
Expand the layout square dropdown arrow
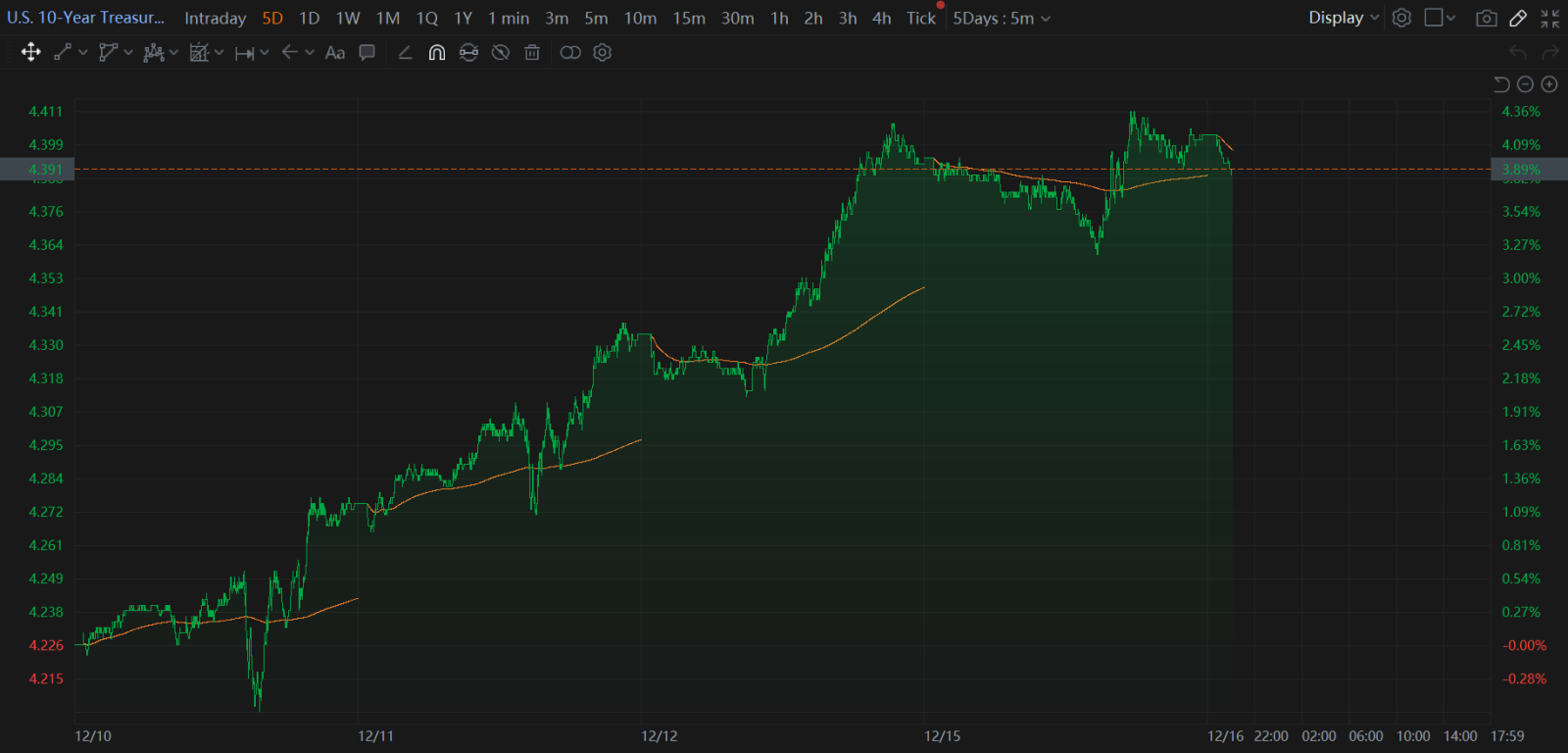click(x=1451, y=18)
